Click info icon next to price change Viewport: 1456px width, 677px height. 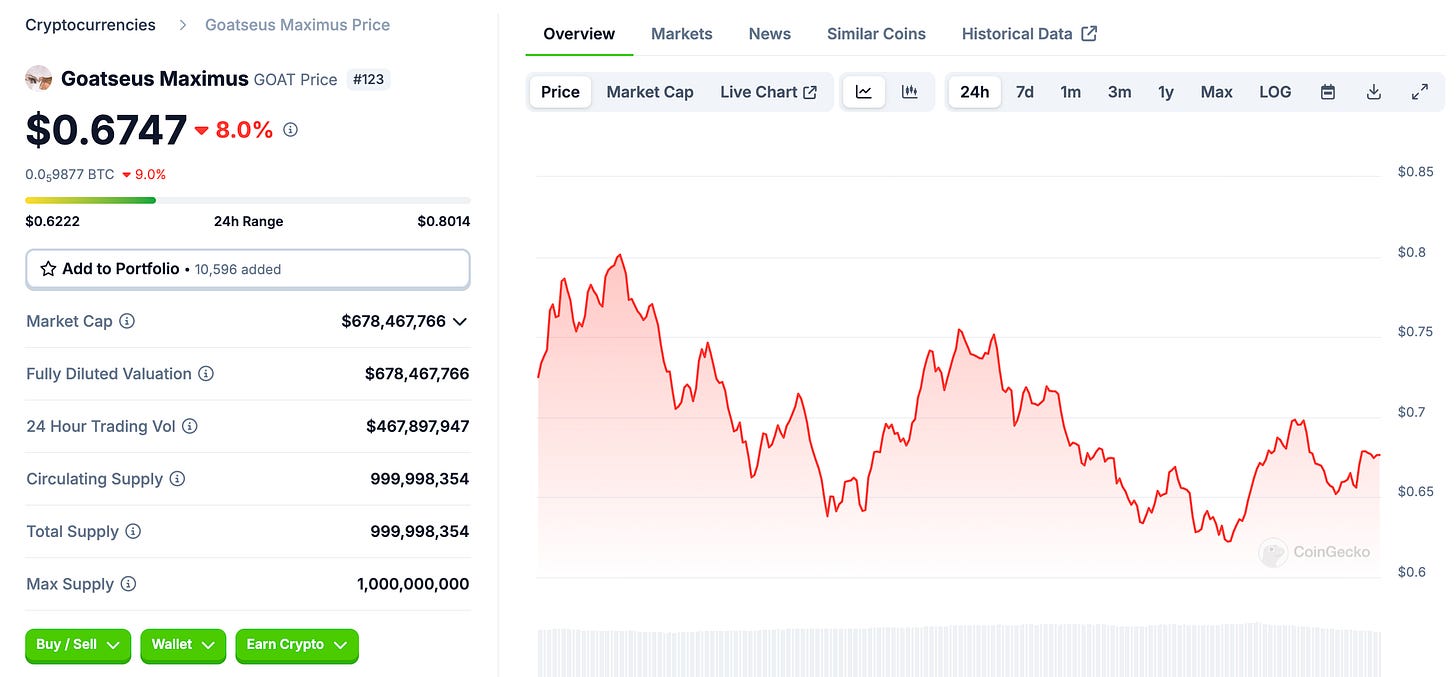tap(290, 130)
